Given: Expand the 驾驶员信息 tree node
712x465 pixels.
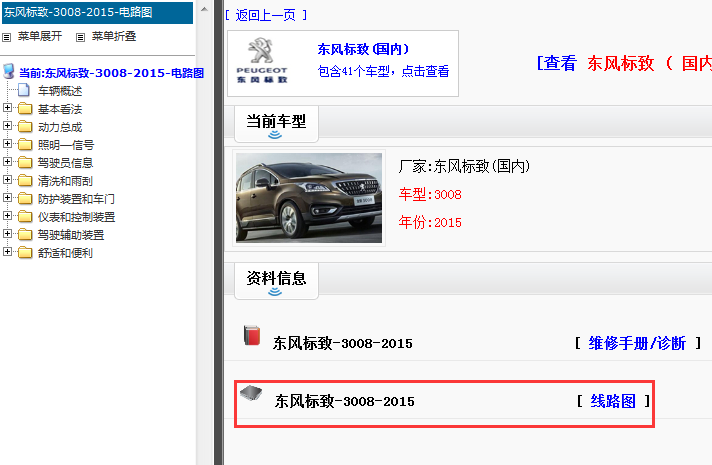Looking at the screenshot, I should click(7, 162).
